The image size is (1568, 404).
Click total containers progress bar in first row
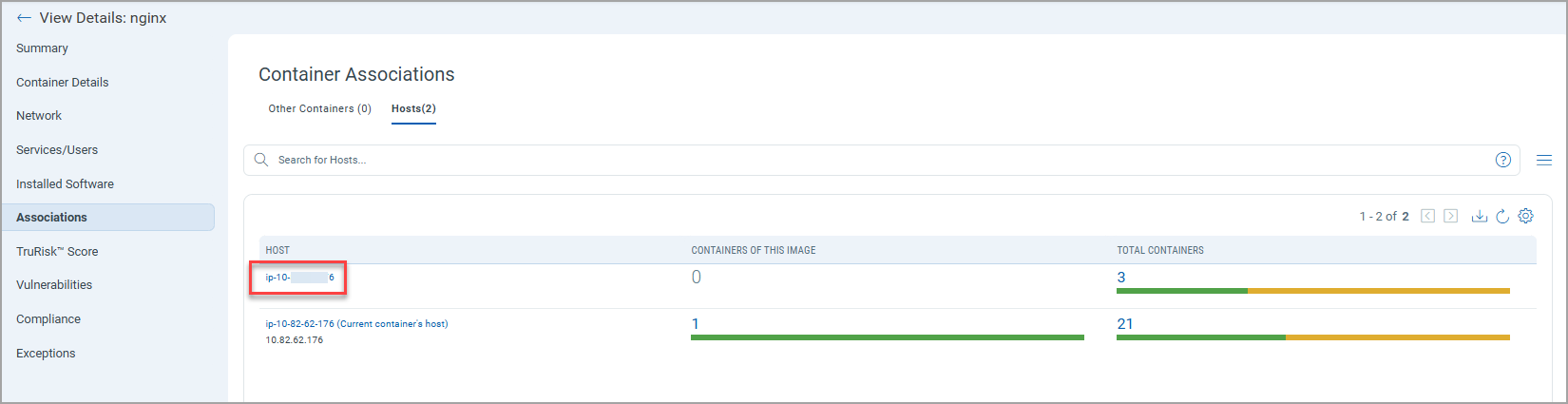[1313, 291]
